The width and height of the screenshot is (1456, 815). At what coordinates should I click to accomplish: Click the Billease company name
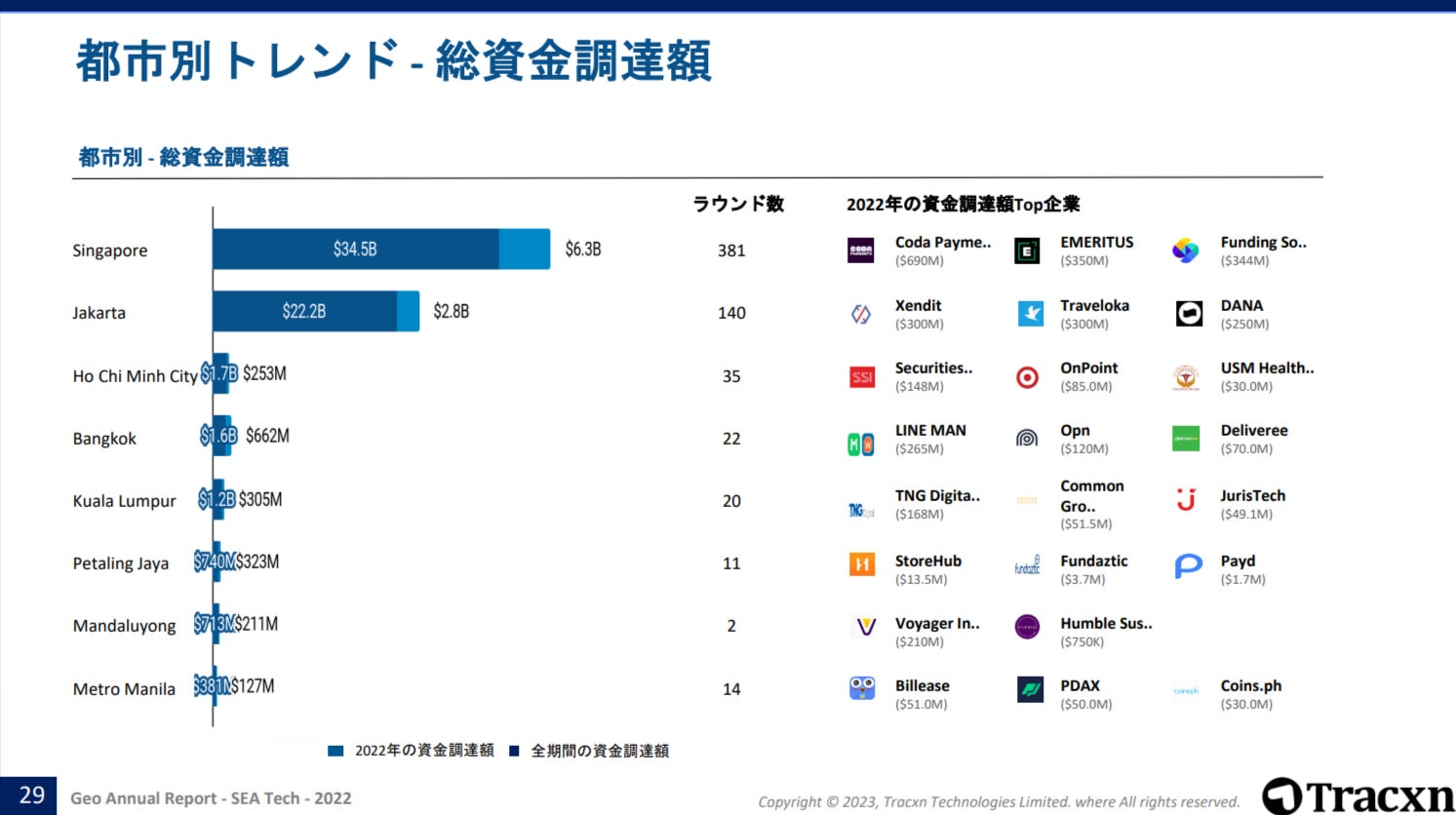(923, 685)
